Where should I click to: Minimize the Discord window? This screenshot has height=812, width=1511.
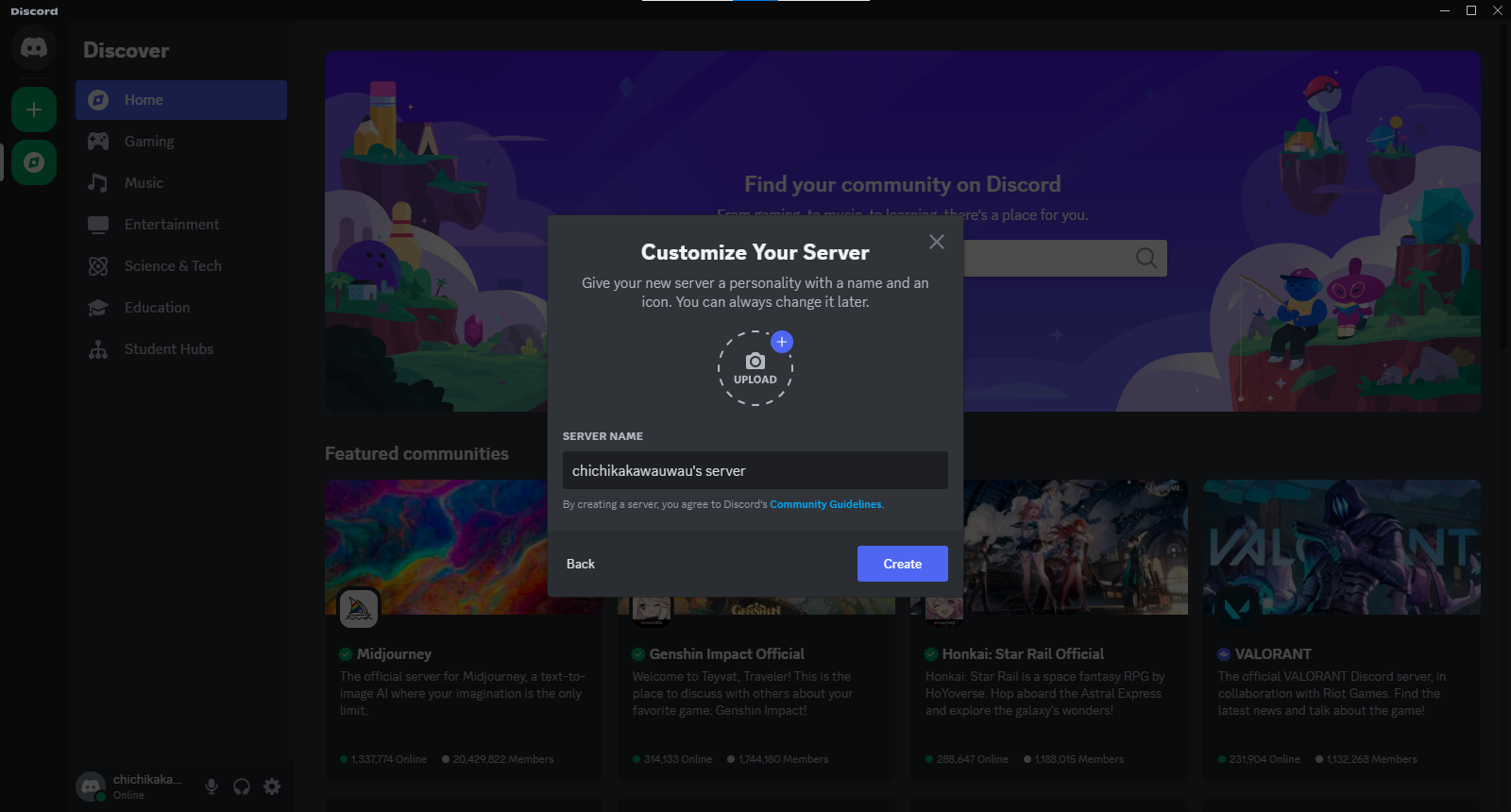(1445, 10)
